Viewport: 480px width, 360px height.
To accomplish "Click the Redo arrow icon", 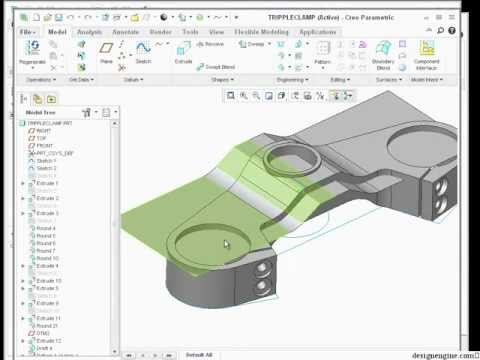I will click(x=88, y=17).
